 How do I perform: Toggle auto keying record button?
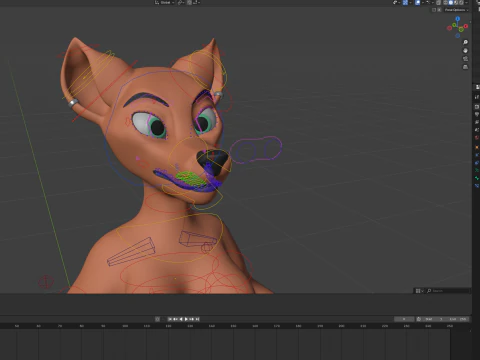tap(157, 319)
